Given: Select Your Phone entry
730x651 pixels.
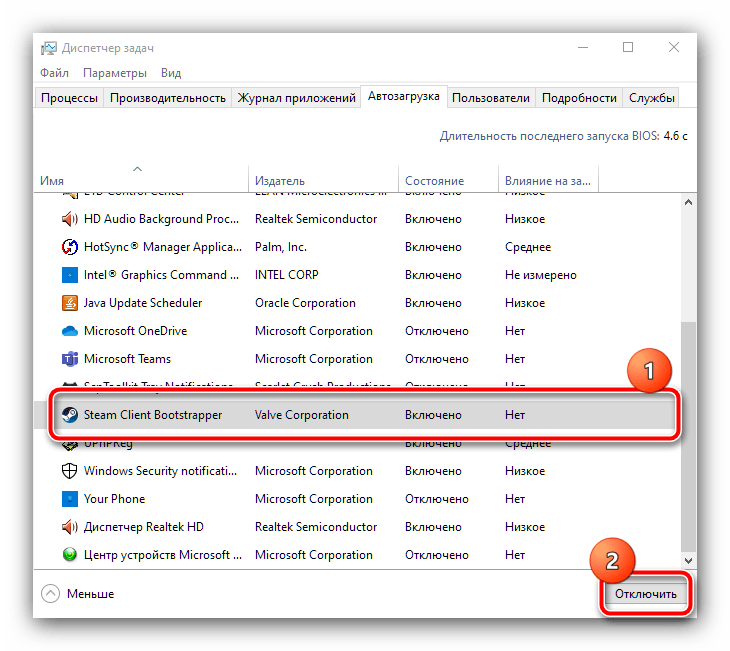Looking at the screenshot, I should pyautogui.click(x=114, y=499).
